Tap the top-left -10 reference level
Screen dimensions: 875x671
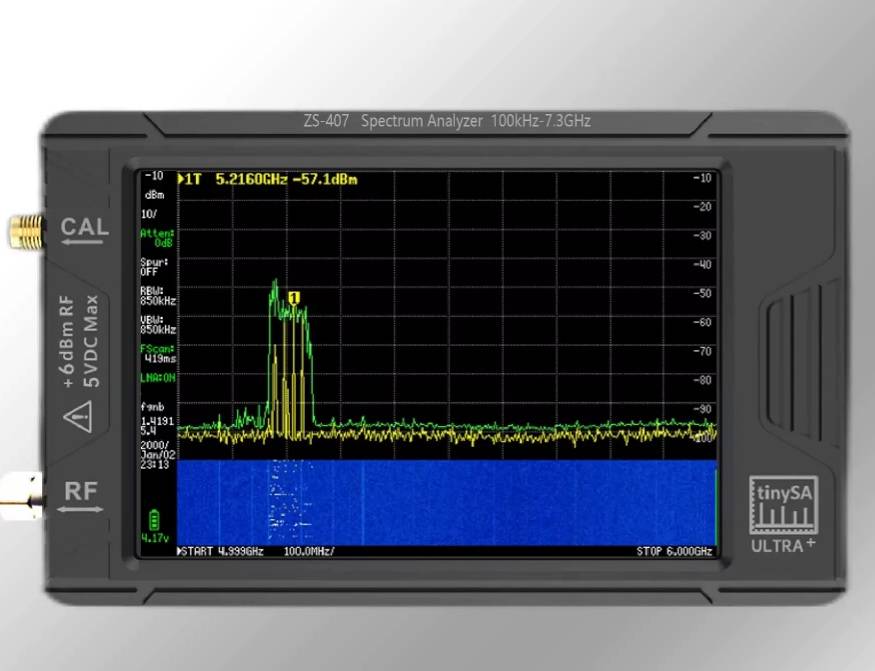pos(154,176)
